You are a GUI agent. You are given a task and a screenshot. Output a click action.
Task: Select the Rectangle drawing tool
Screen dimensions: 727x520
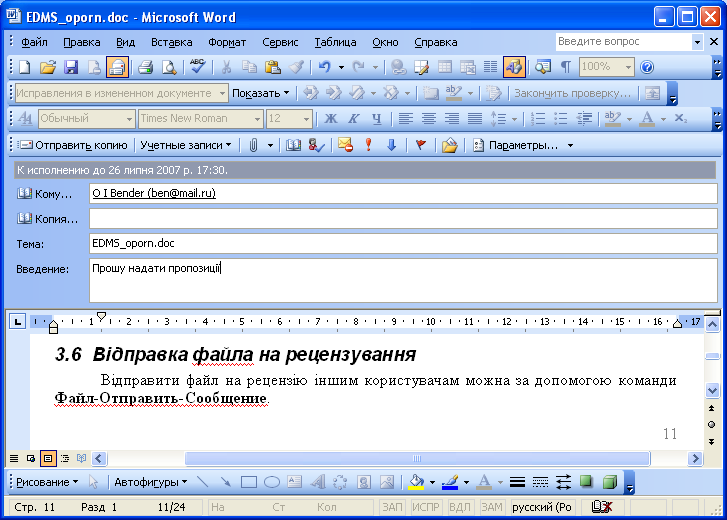pyautogui.click(x=249, y=482)
